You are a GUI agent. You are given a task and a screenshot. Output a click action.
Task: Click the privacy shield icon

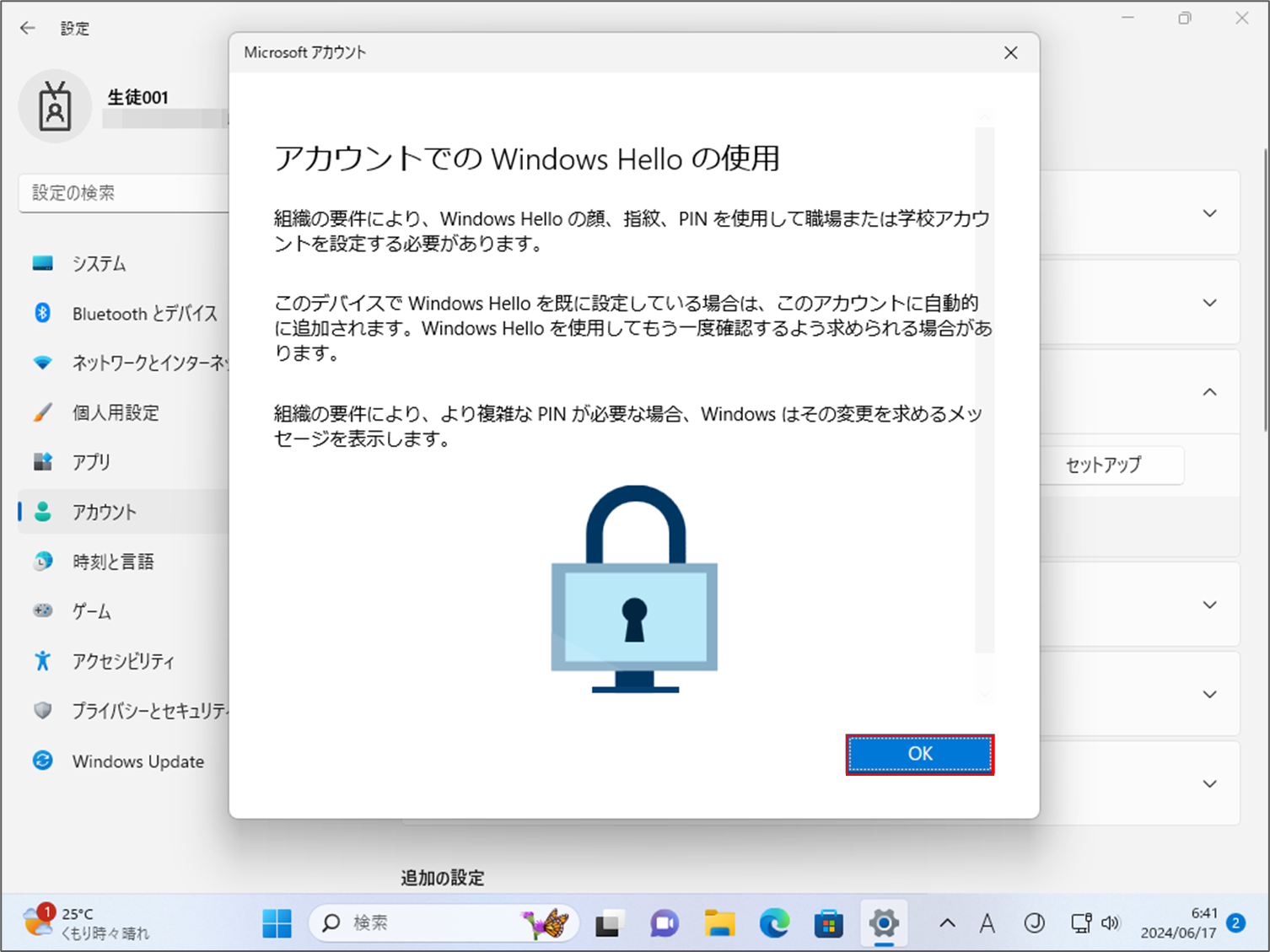click(x=42, y=710)
